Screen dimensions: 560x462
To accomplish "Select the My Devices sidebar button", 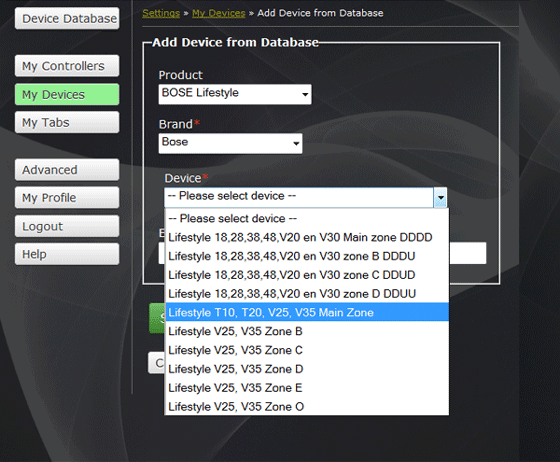I will pos(67,94).
